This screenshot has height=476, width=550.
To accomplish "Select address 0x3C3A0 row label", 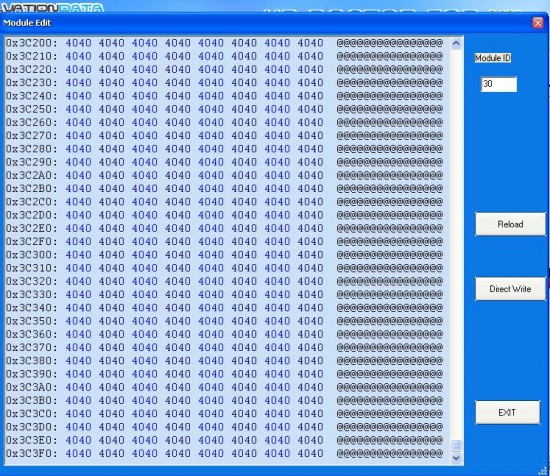I will [31, 387].
